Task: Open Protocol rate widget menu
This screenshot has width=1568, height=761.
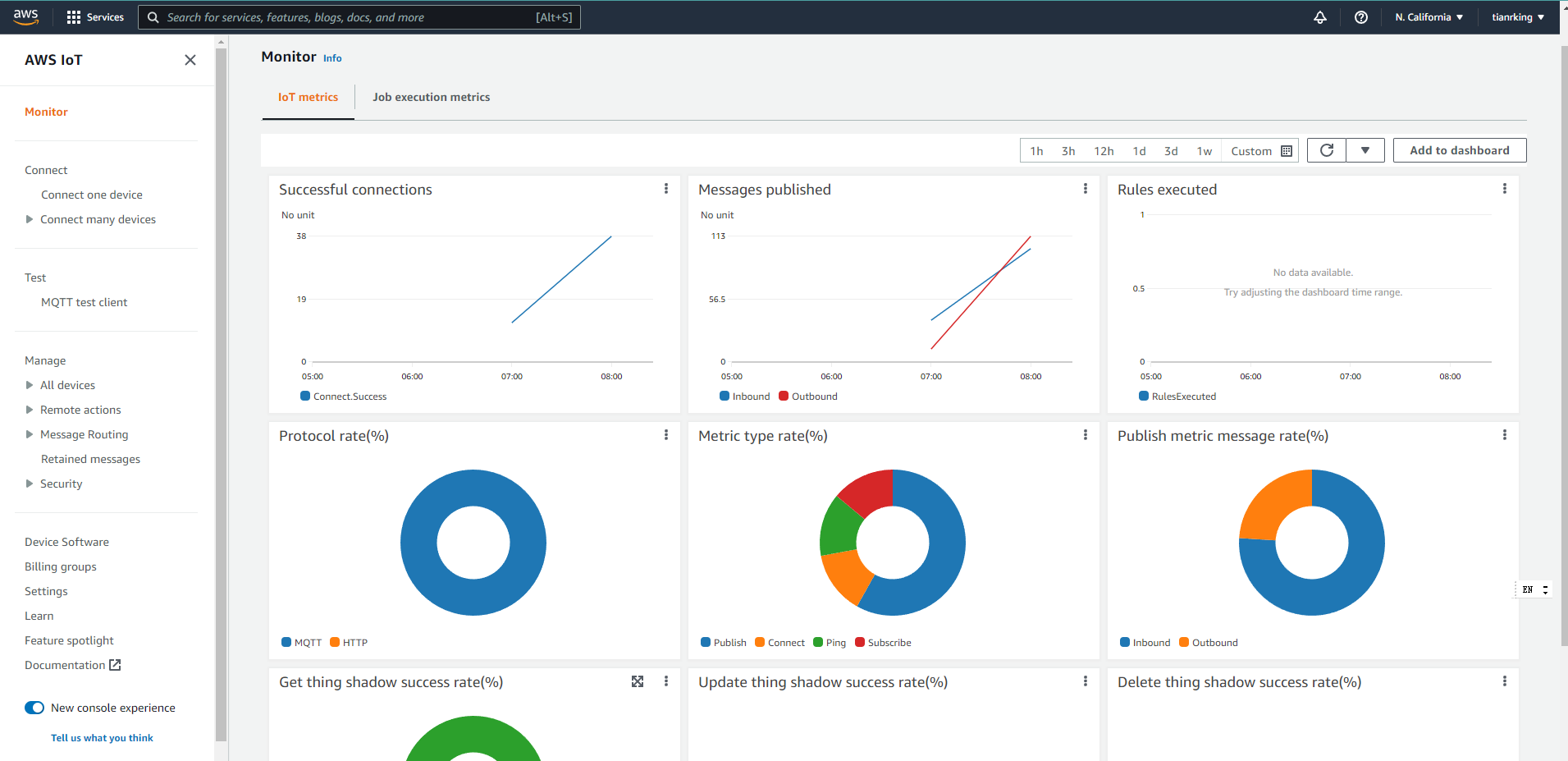Action: 666,435
